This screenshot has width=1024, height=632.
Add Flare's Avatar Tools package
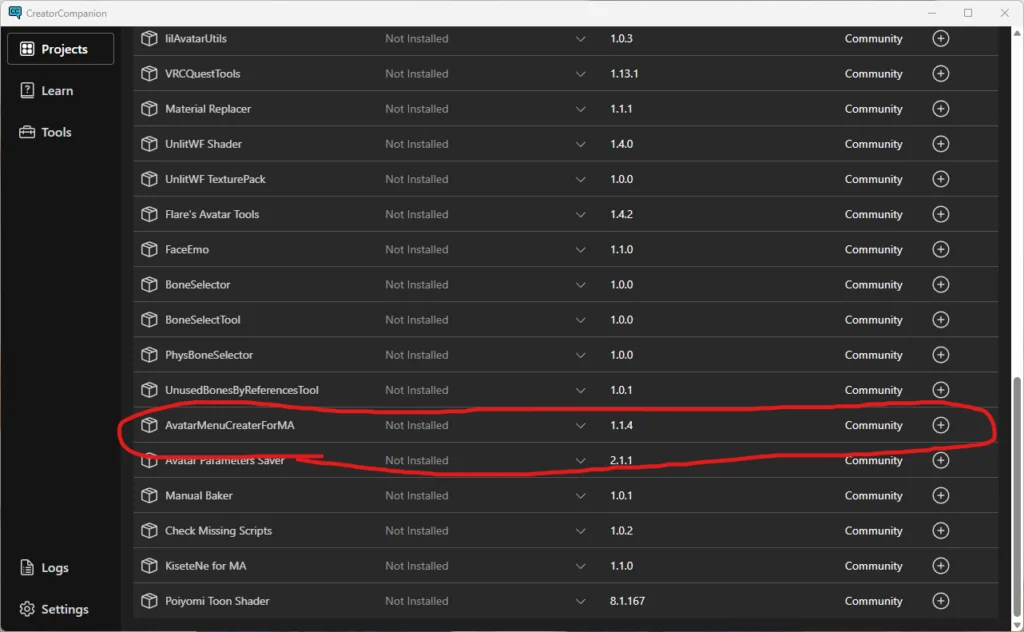click(940, 214)
